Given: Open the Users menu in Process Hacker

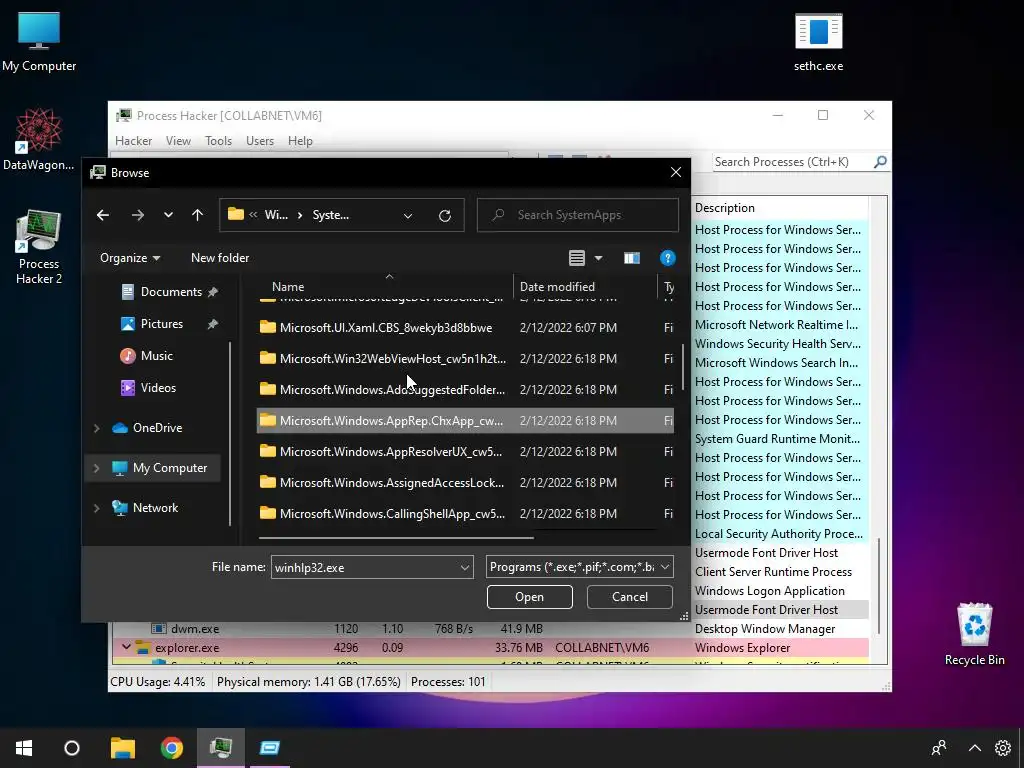Looking at the screenshot, I should 260,141.
